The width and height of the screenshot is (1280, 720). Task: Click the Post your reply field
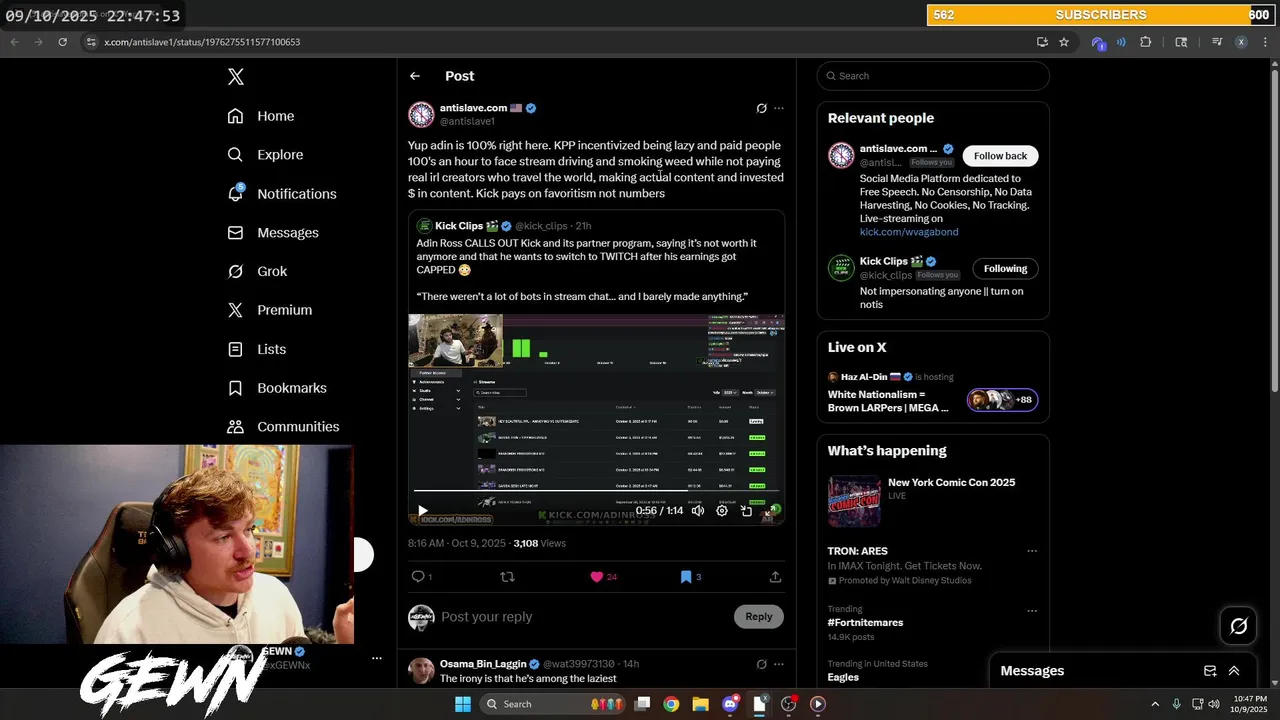(x=580, y=617)
